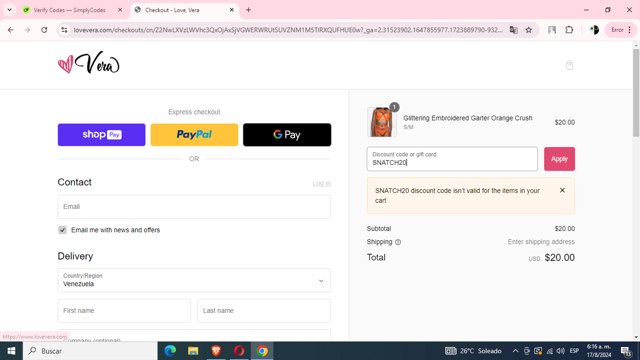
Task: Click the dark-mode extension icon
Action: tap(594, 30)
